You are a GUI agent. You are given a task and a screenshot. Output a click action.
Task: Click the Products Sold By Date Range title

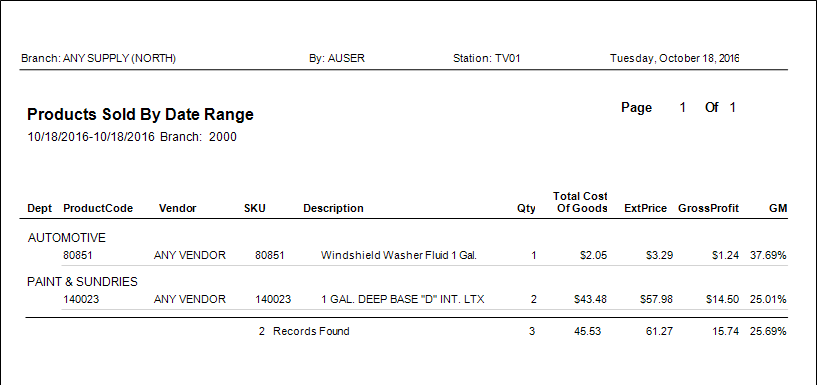140,115
